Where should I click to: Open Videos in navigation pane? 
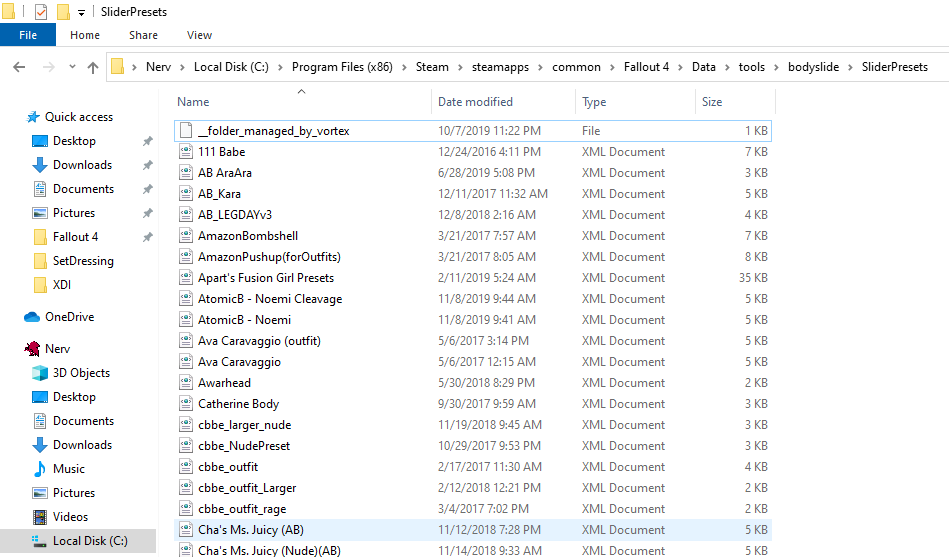[x=70, y=517]
